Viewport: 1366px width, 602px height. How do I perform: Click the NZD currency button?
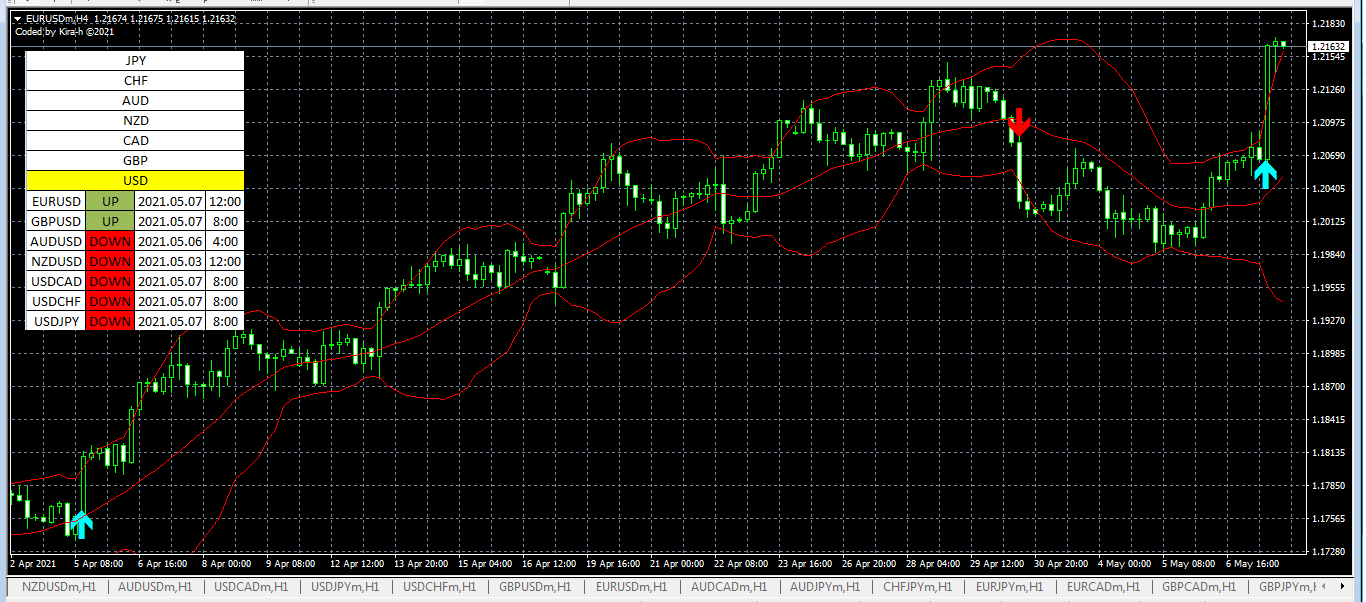click(x=135, y=121)
